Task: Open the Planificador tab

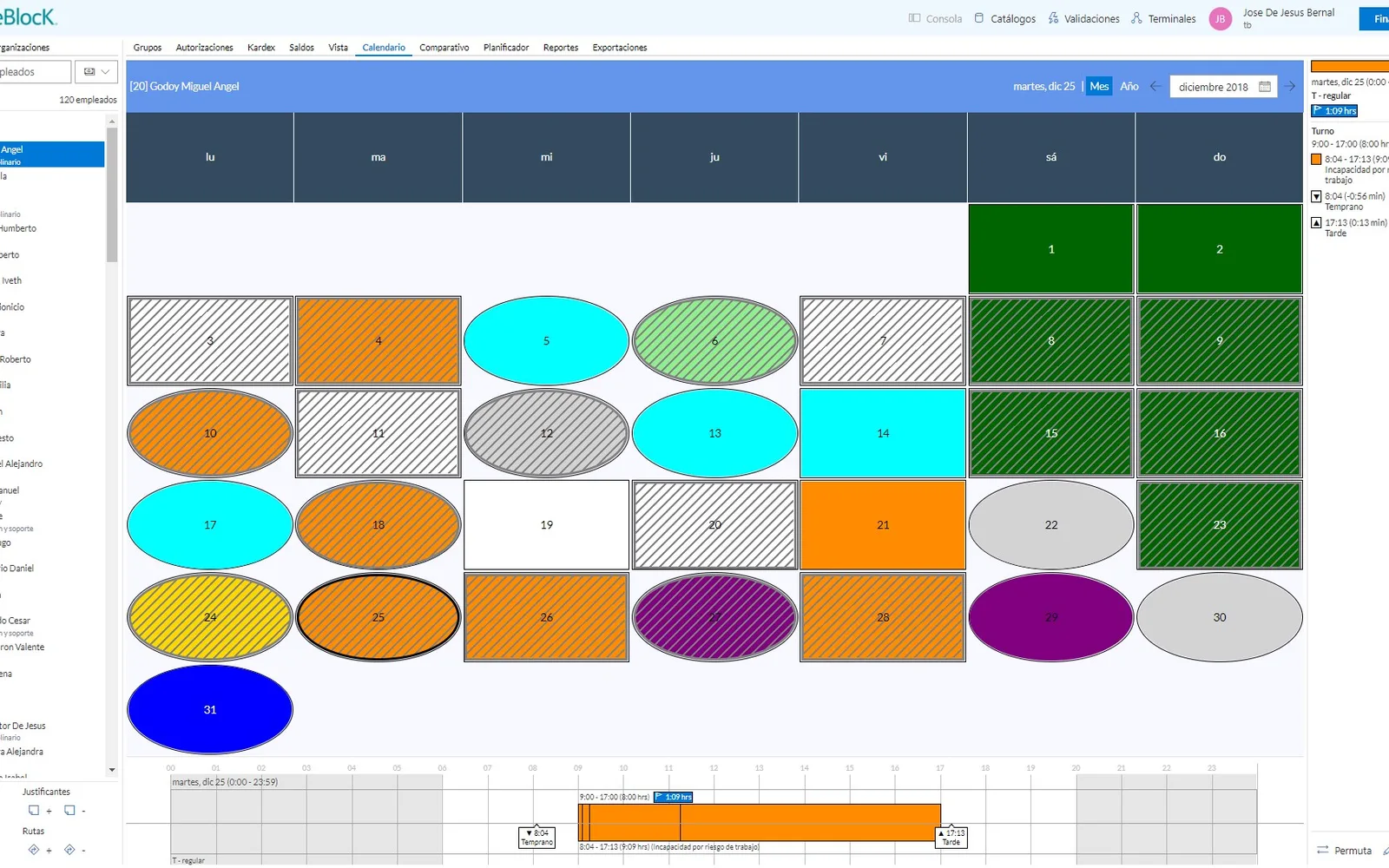Action: [x=506, y=48]
